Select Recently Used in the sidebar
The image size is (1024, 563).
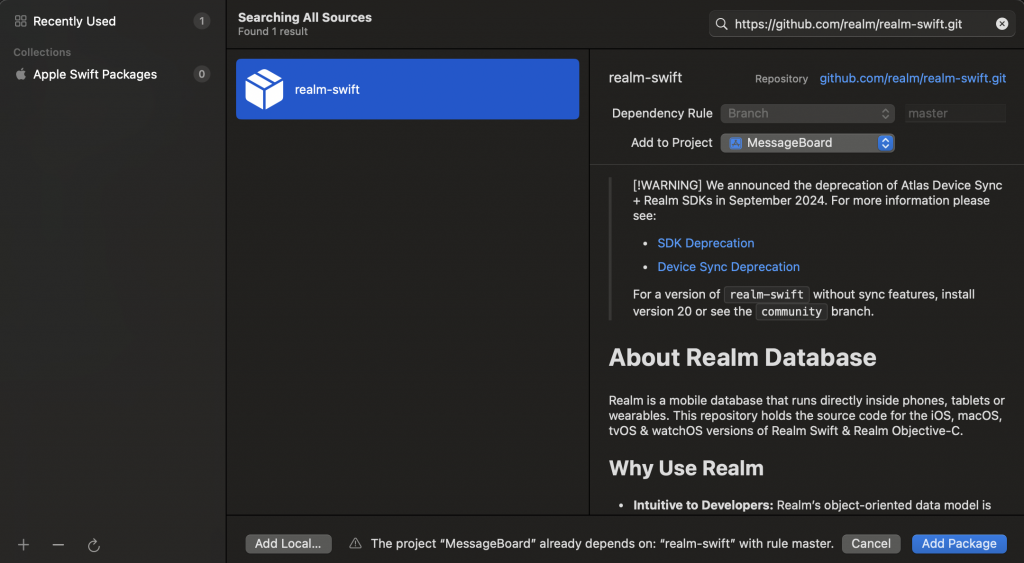click(x=74, y=21)
